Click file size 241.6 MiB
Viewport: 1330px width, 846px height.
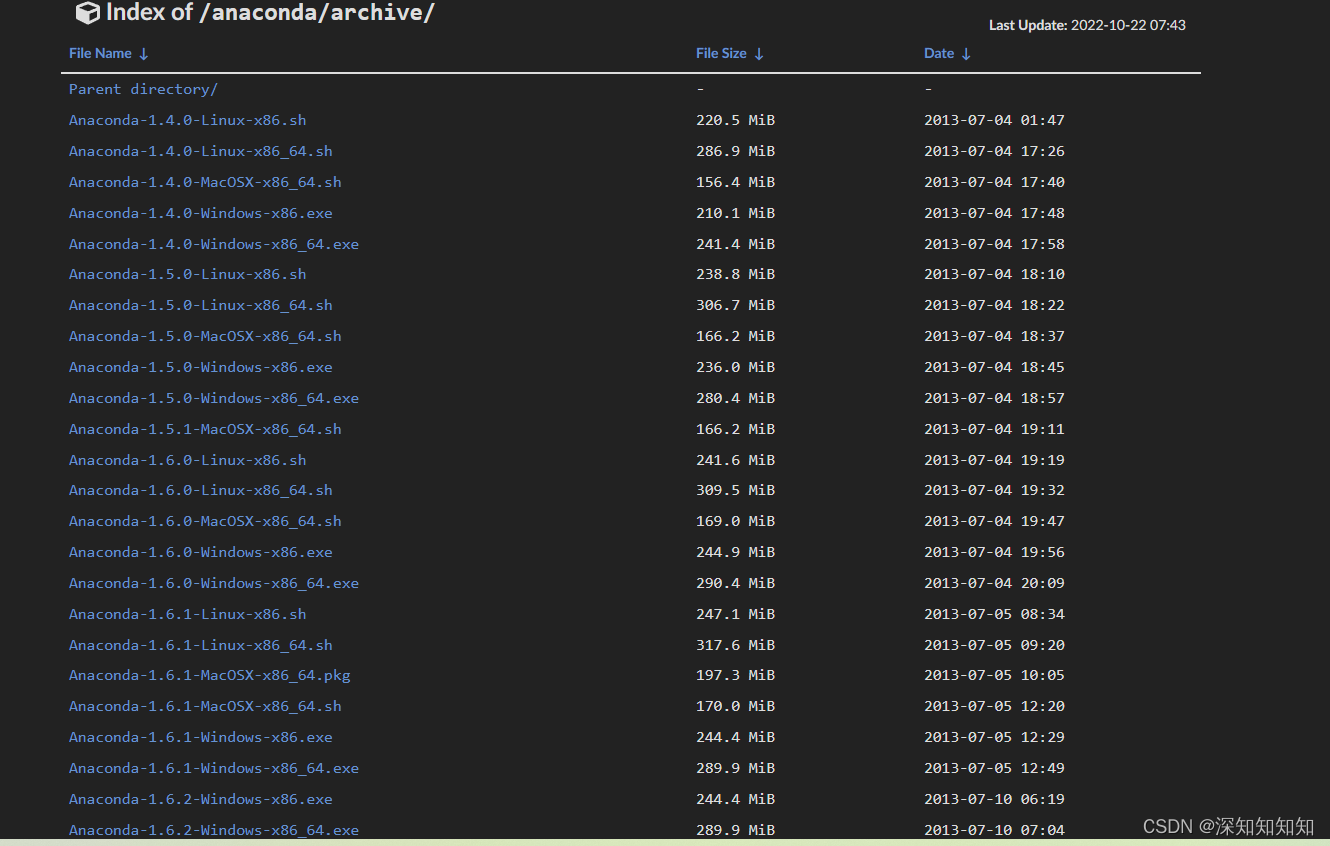tap(735, 460)
